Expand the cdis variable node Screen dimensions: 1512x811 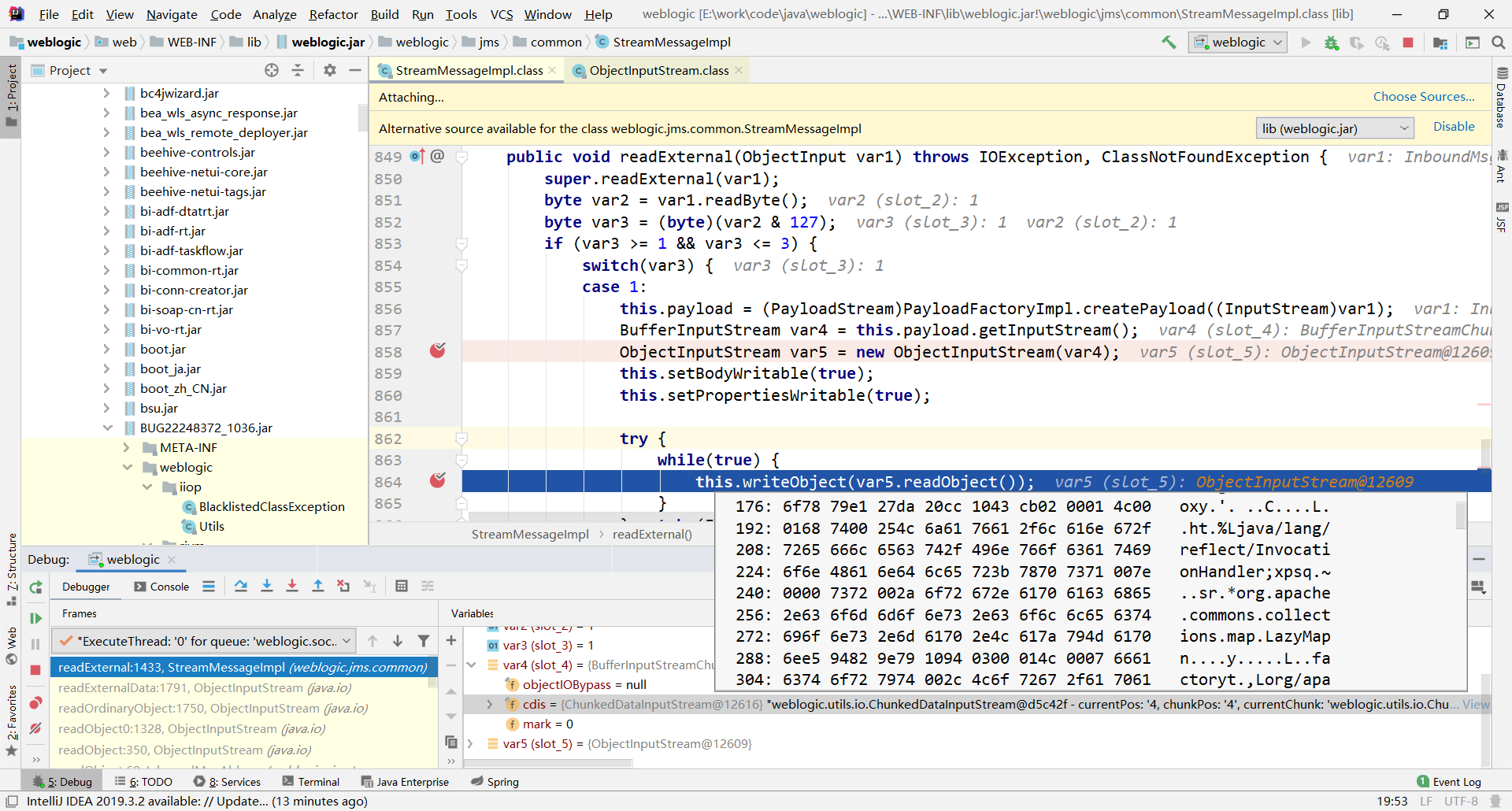pyautogui.click(x=490, y=704)
